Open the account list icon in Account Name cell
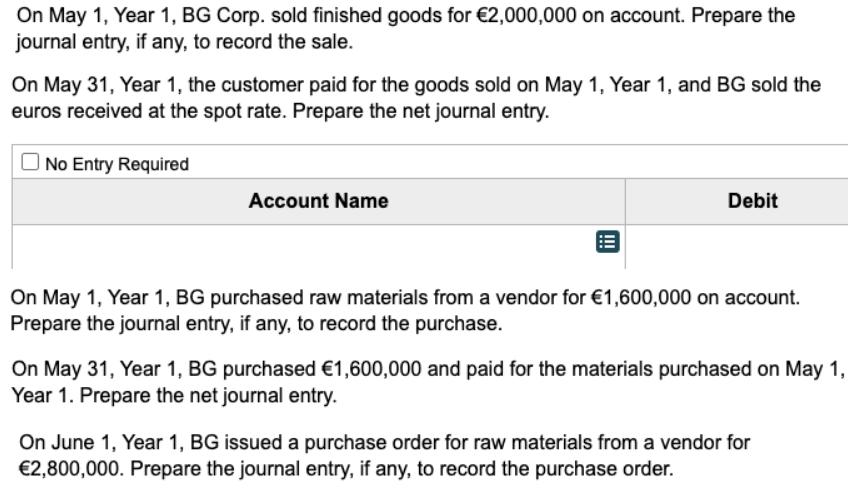848x494 pixels. [607, 242]
